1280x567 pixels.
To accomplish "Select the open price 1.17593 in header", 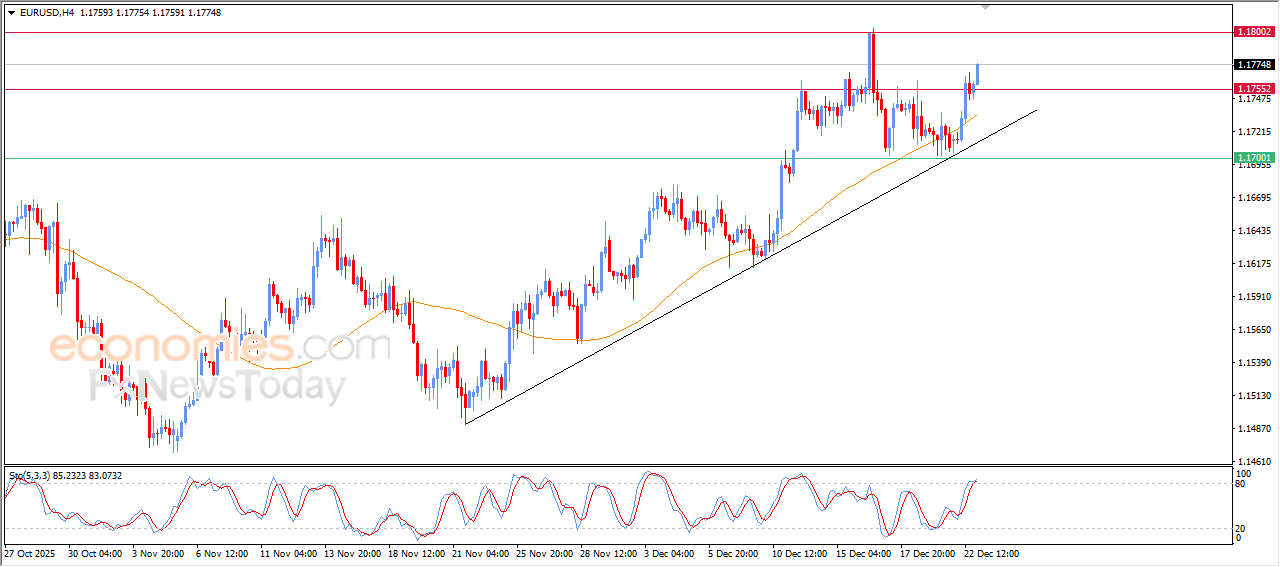I will point(96,13).
